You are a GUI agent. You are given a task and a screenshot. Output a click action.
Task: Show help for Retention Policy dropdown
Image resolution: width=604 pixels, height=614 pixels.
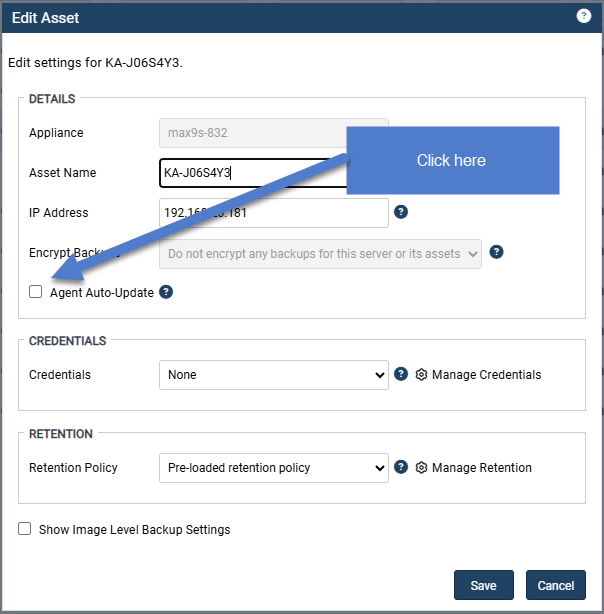click(401, 467)
